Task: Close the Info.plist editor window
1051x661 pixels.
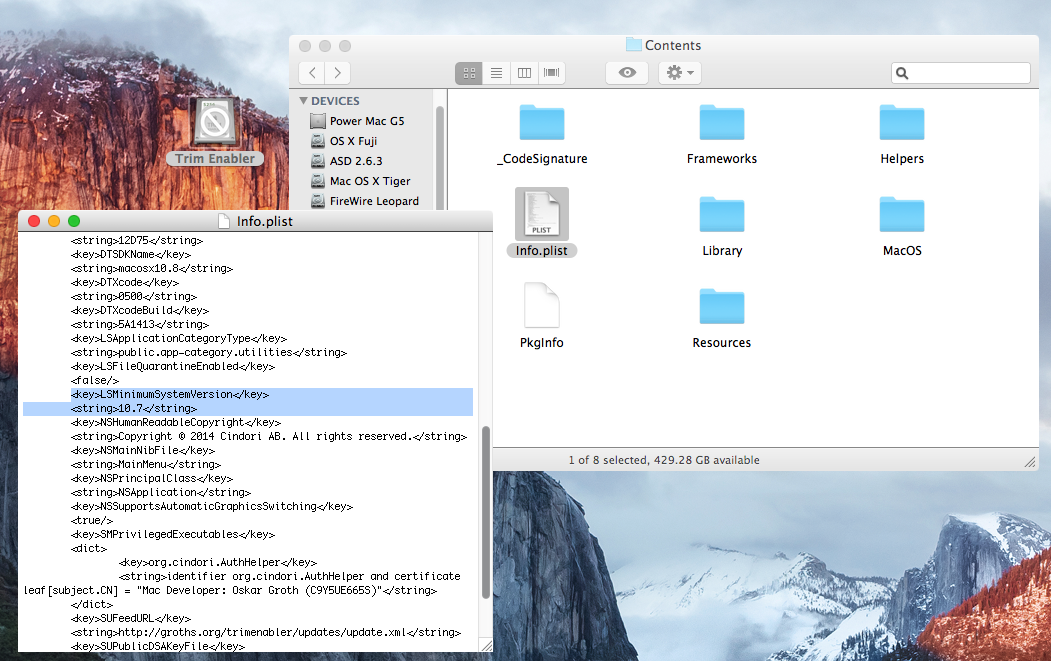Action: tap(34, 221)
